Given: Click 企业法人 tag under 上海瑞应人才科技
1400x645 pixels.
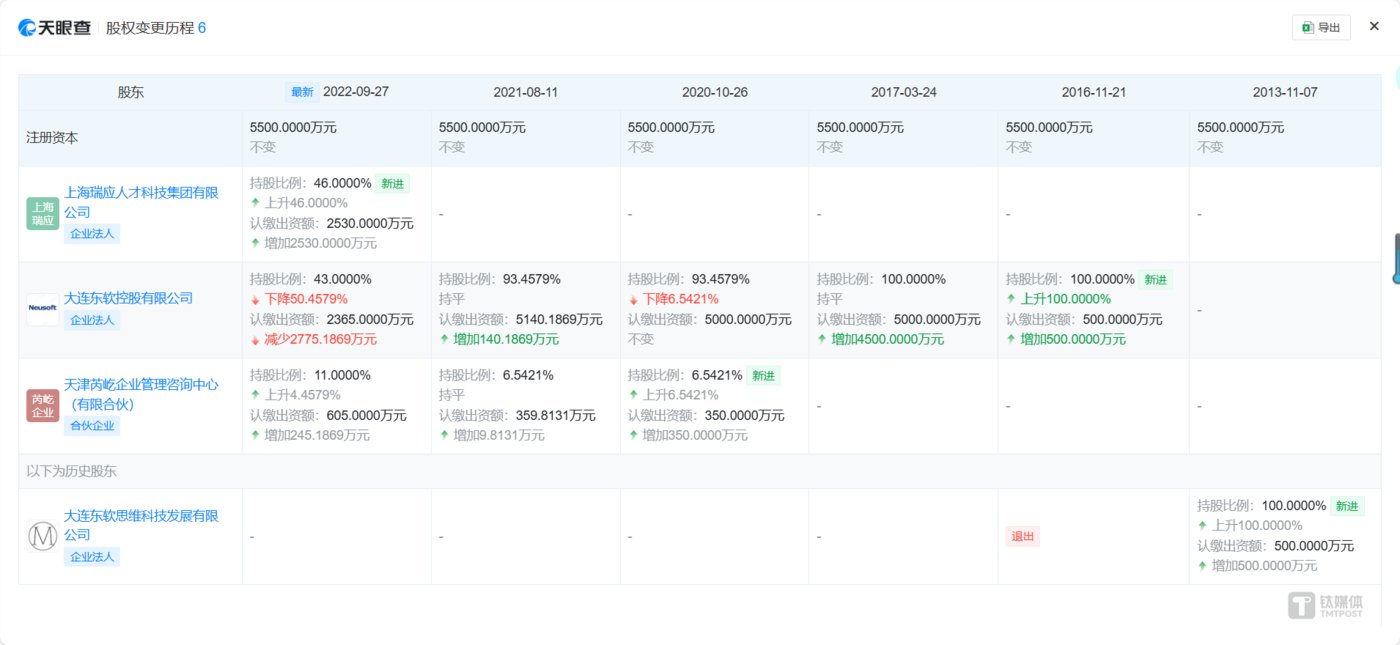Looking at the screenshot, I should (x=92, y=234).
